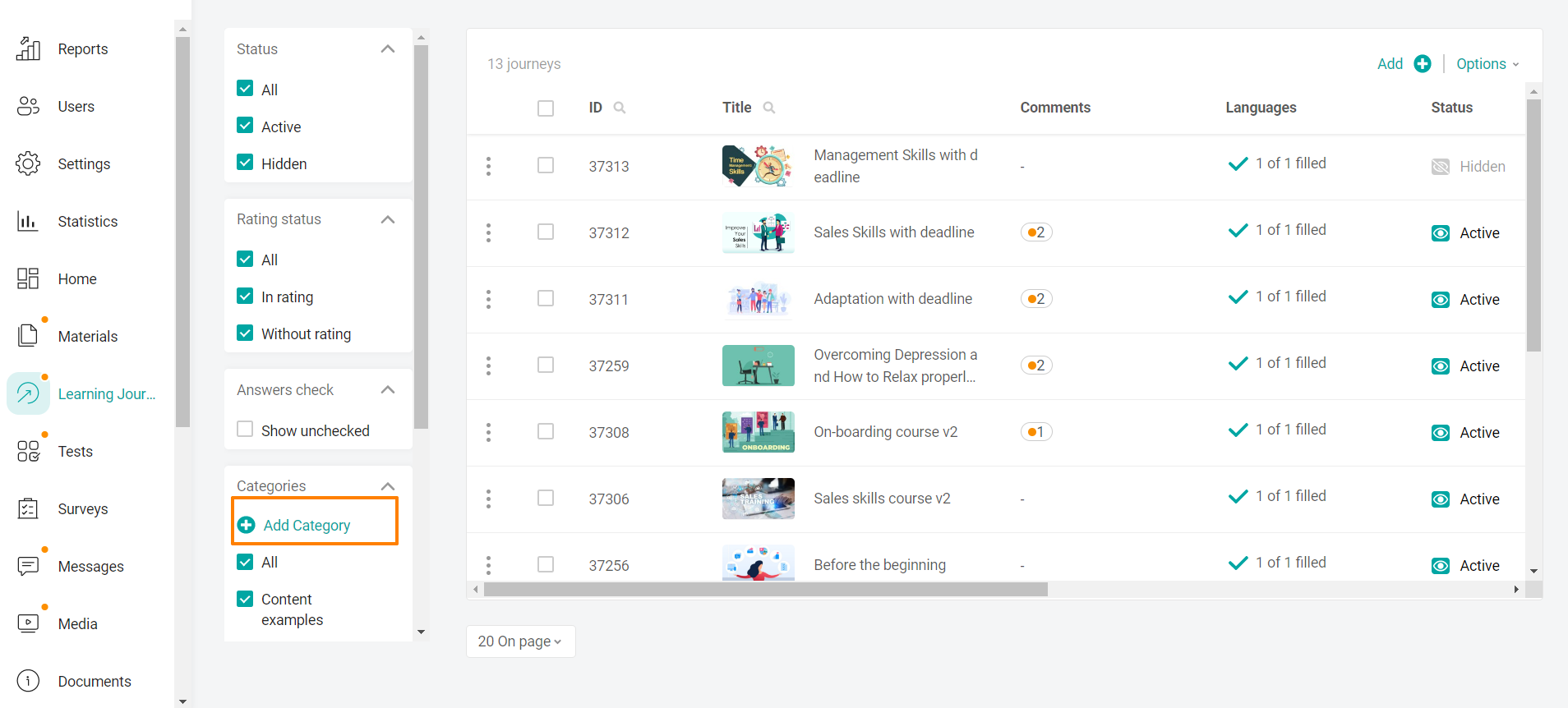Open On-boarding course v2 journey title

(x=886, y=432)
